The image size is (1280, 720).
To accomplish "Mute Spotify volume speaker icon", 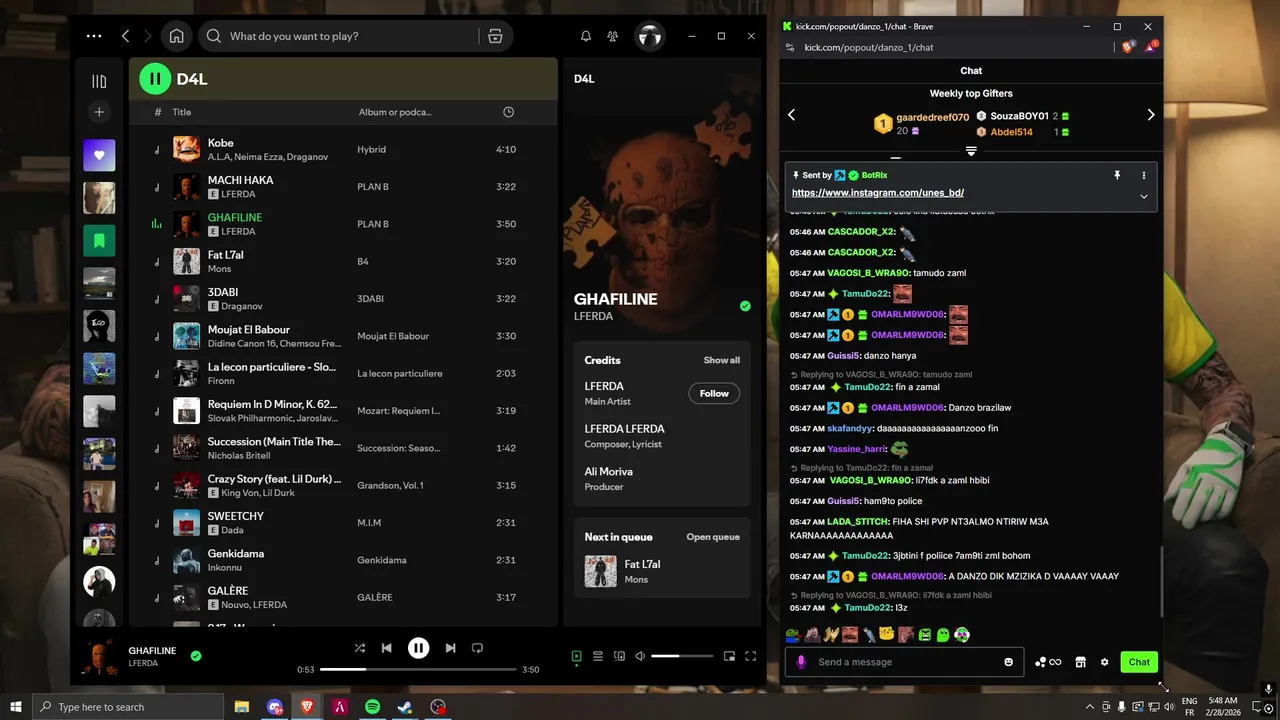I will (640, 656).
